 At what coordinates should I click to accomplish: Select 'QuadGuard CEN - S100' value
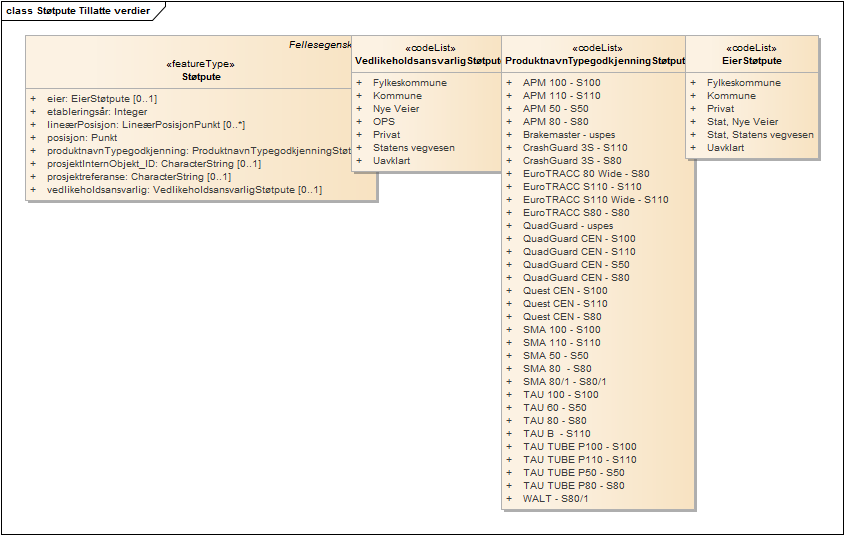tap(579, 238)
